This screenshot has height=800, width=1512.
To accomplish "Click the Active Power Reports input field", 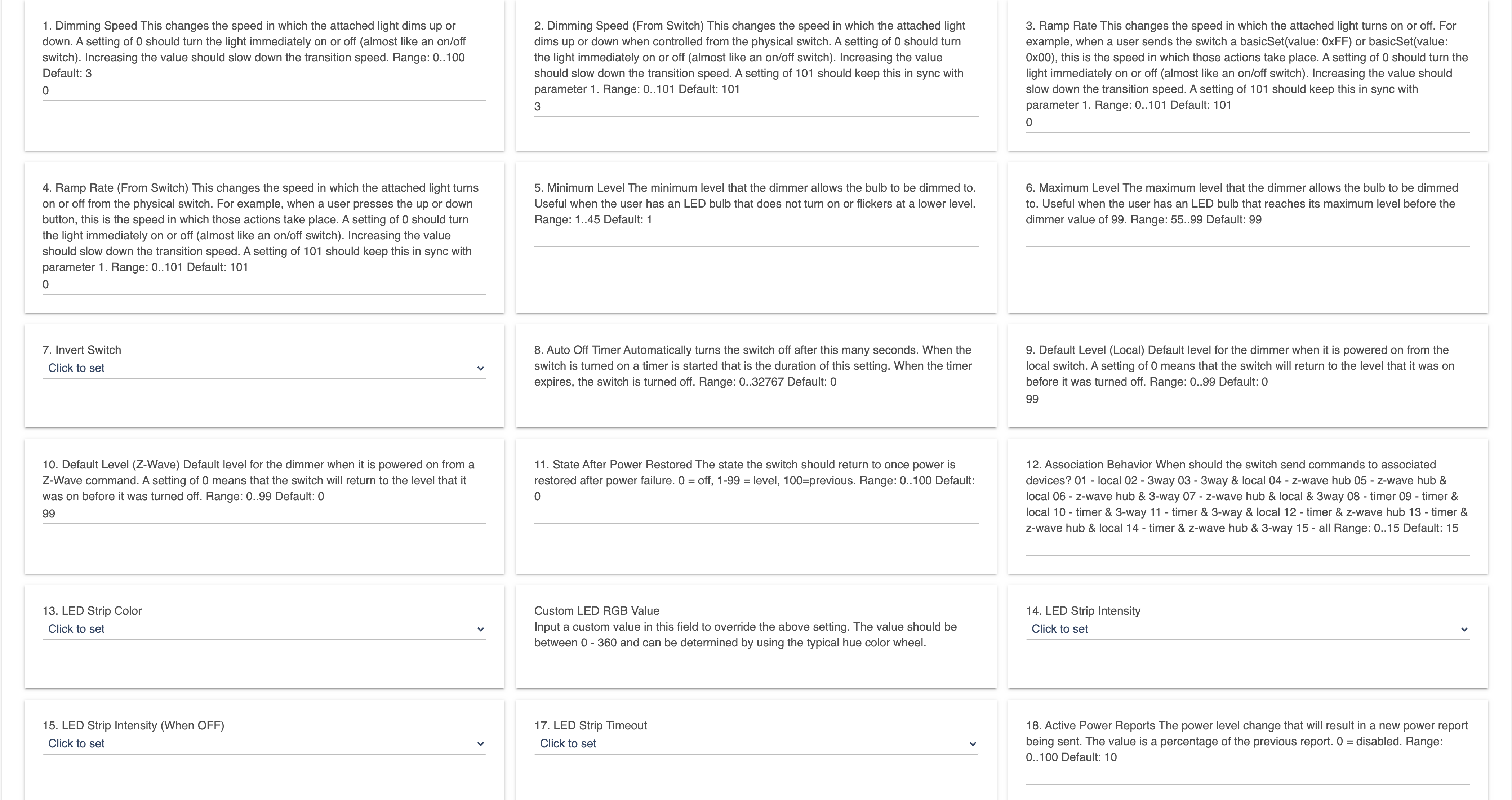I will pos(1247,775).
